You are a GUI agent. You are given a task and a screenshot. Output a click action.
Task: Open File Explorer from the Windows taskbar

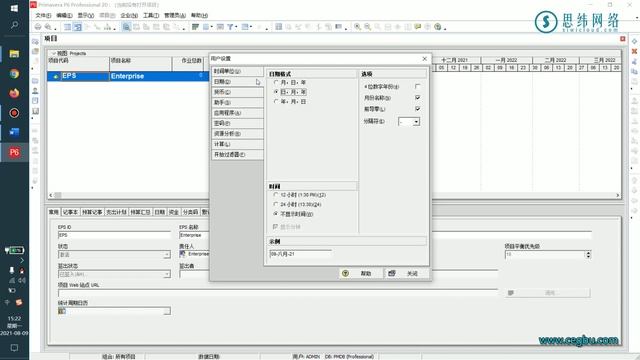coord(14,54)
